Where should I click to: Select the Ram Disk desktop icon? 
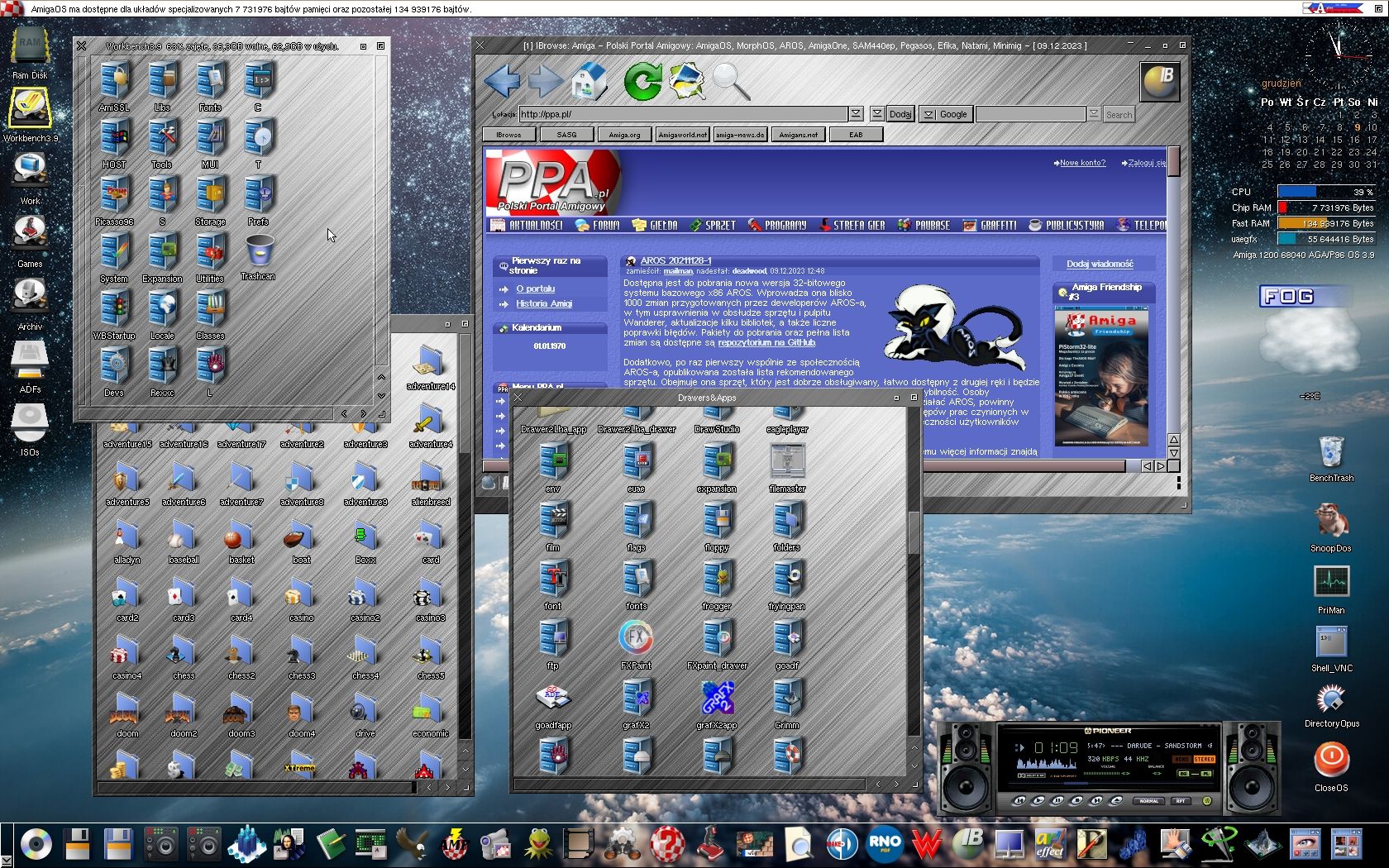tap(30, 52)
